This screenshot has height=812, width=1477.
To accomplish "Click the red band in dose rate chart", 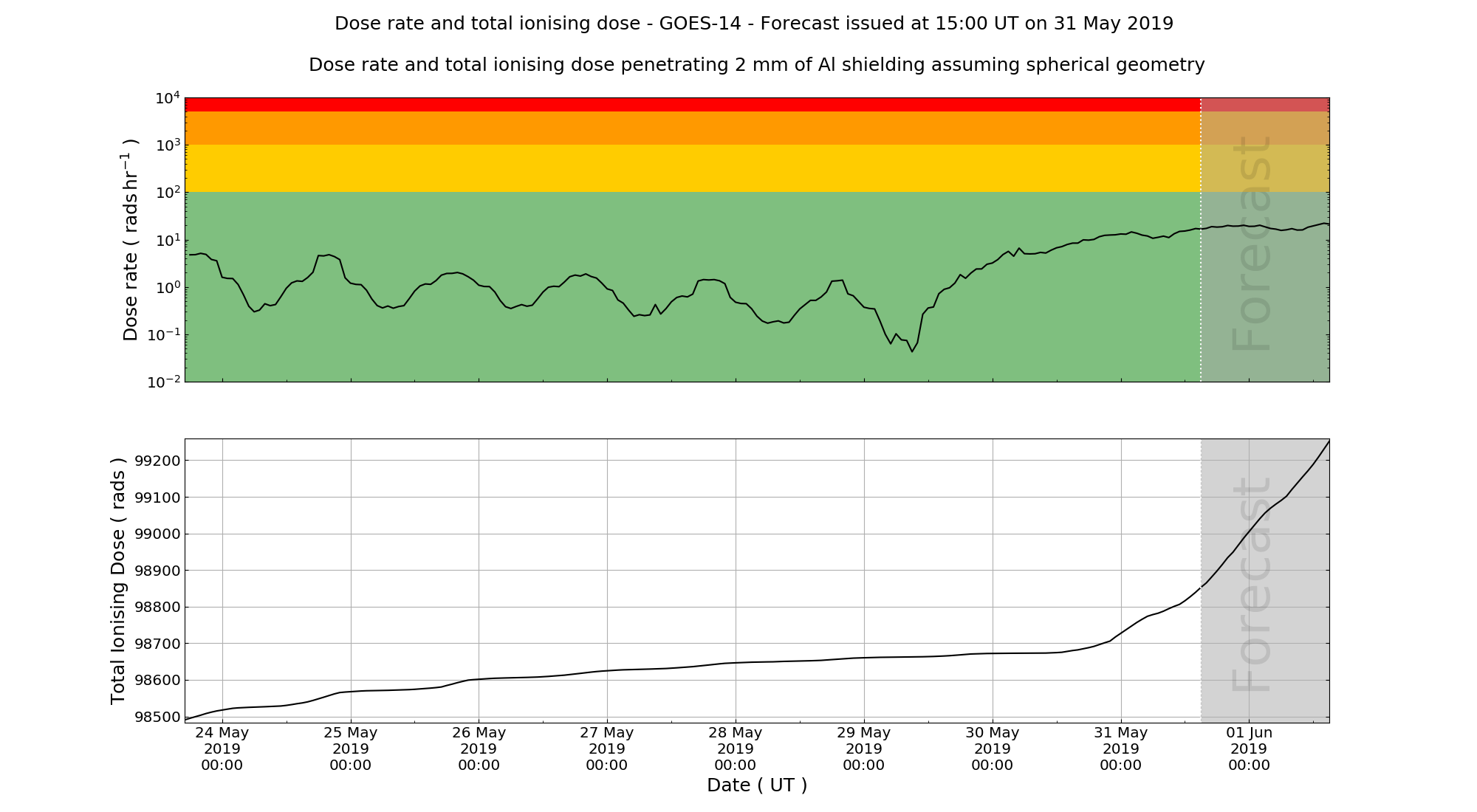I will pos(692,104).
